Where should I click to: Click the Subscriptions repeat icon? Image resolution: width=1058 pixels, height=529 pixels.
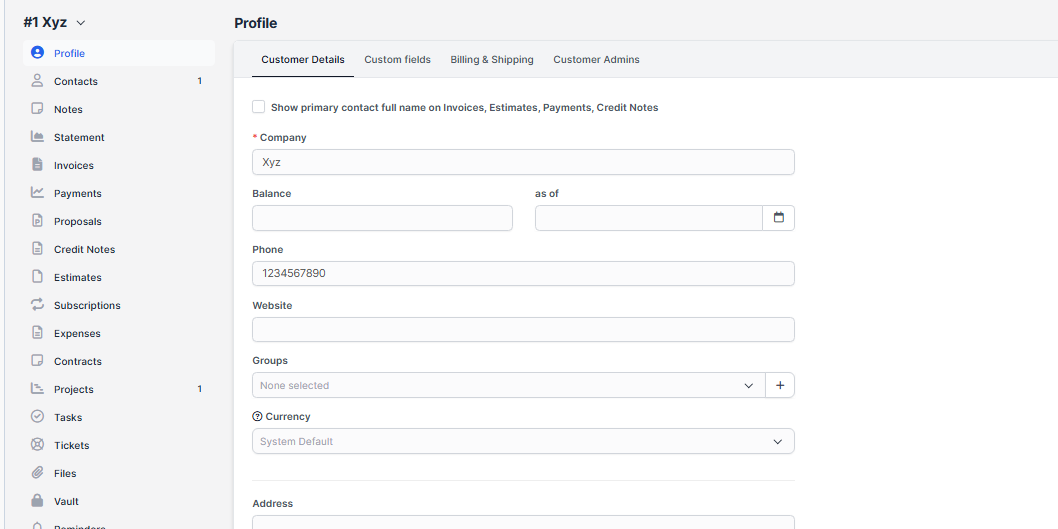click(37, 305)
